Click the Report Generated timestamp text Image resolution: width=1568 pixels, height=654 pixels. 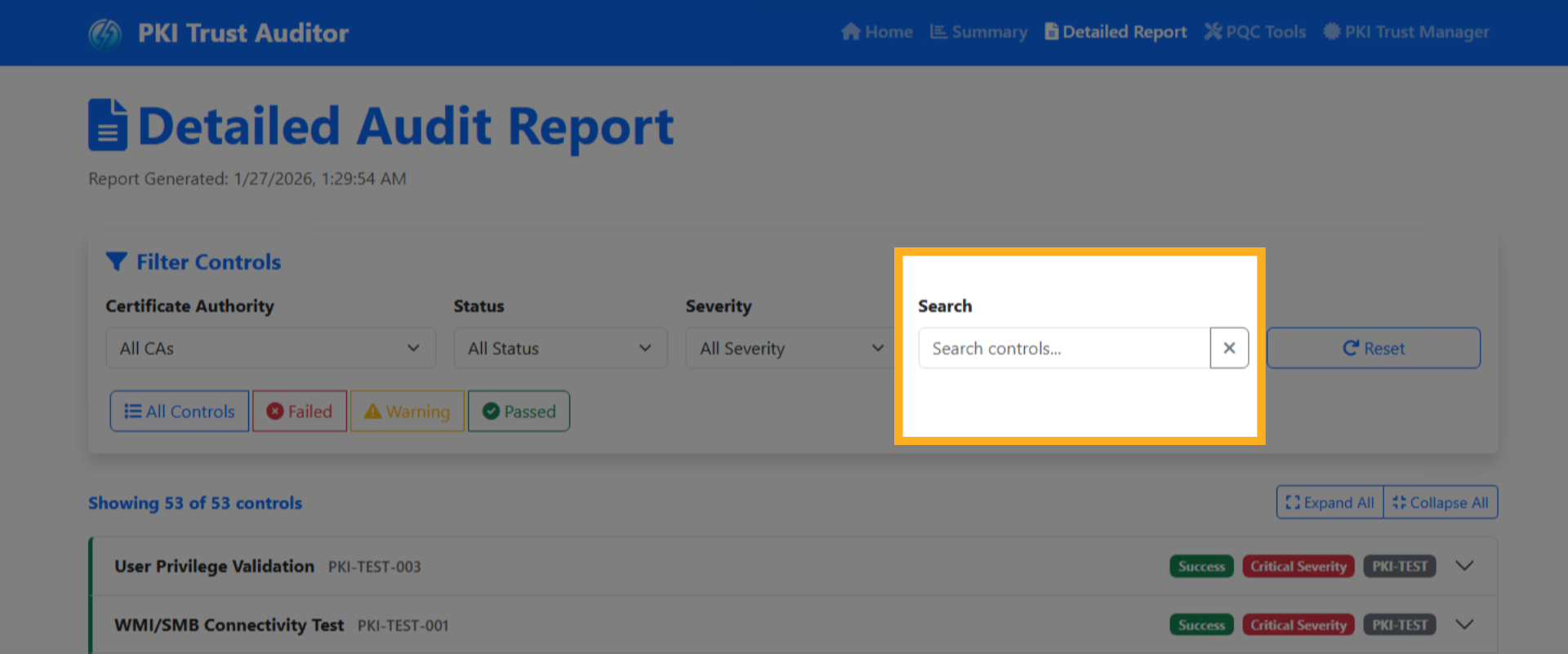(x=247, y=179)
